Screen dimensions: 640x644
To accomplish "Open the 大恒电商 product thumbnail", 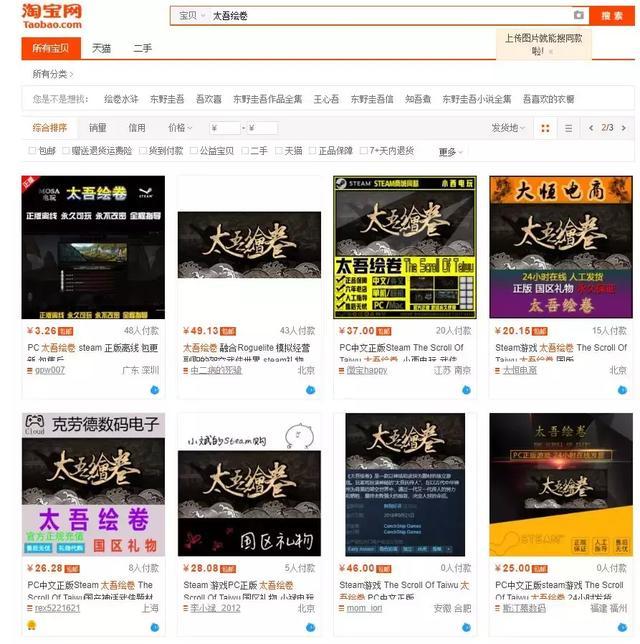I will tap(561, 247).
